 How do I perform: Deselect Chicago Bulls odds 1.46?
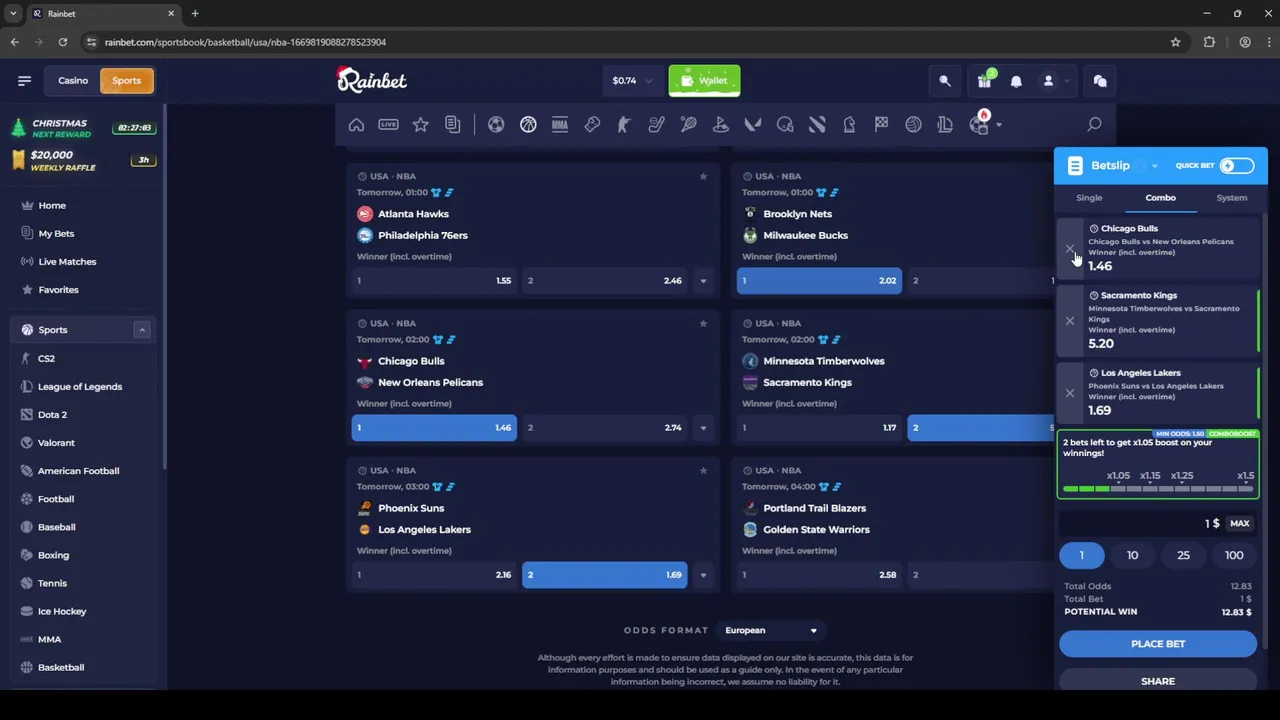pyautogui.click(x=434, y=428)
